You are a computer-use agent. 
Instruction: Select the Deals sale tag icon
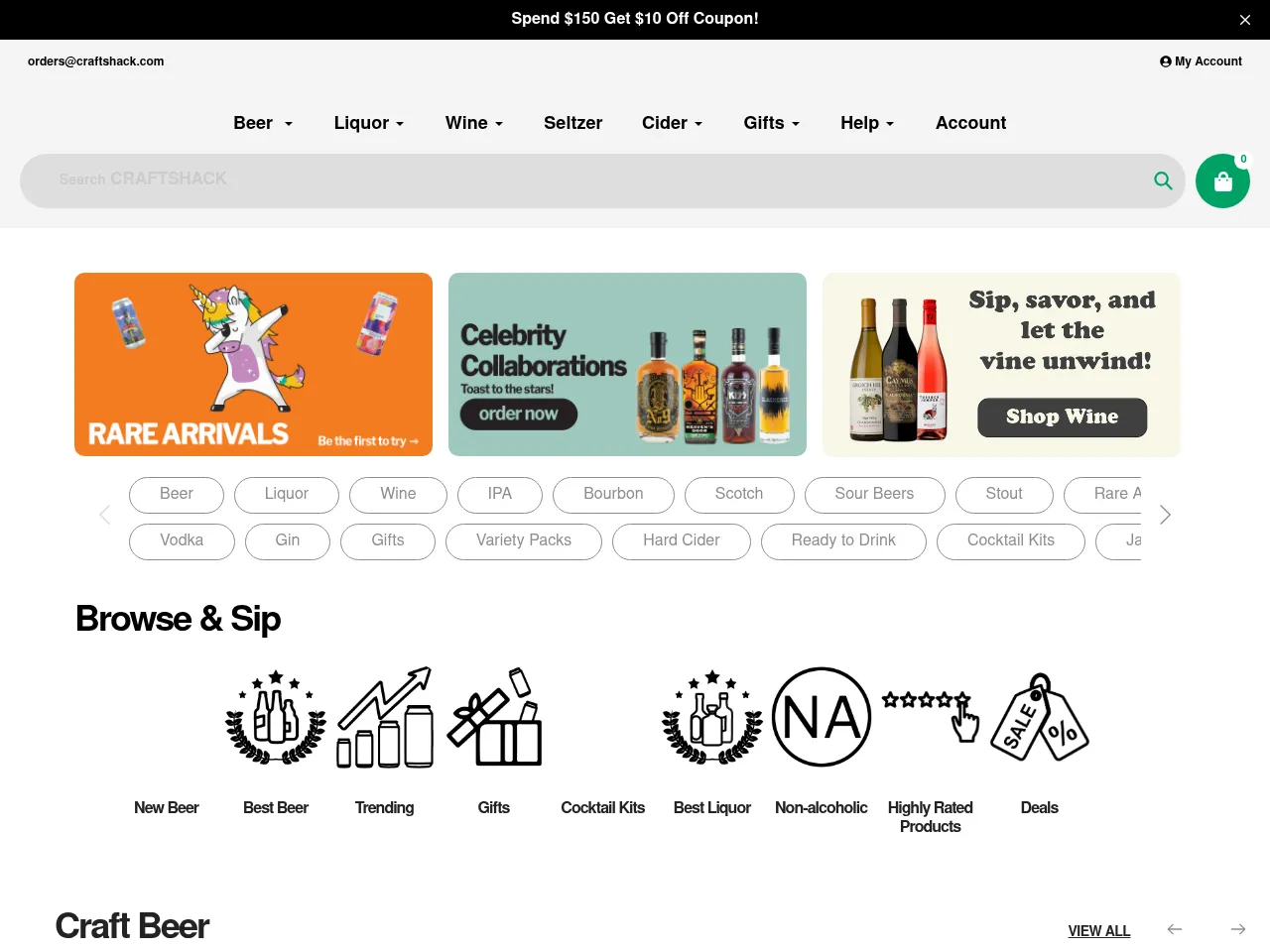1040,717
